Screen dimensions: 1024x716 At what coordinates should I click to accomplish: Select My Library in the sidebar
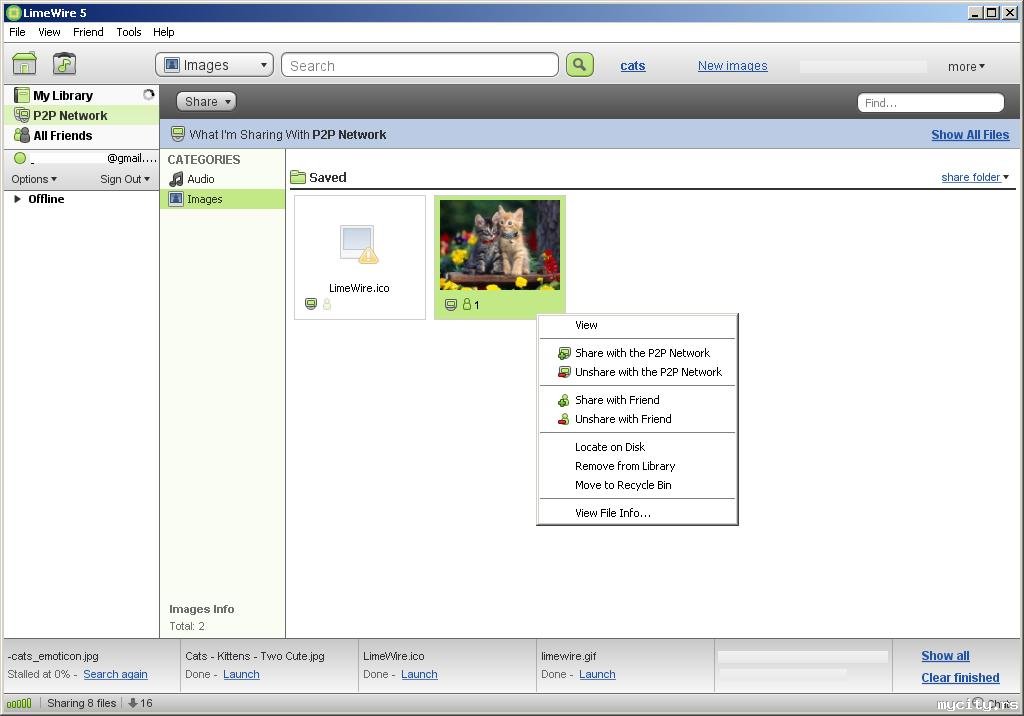coord(82,95)
